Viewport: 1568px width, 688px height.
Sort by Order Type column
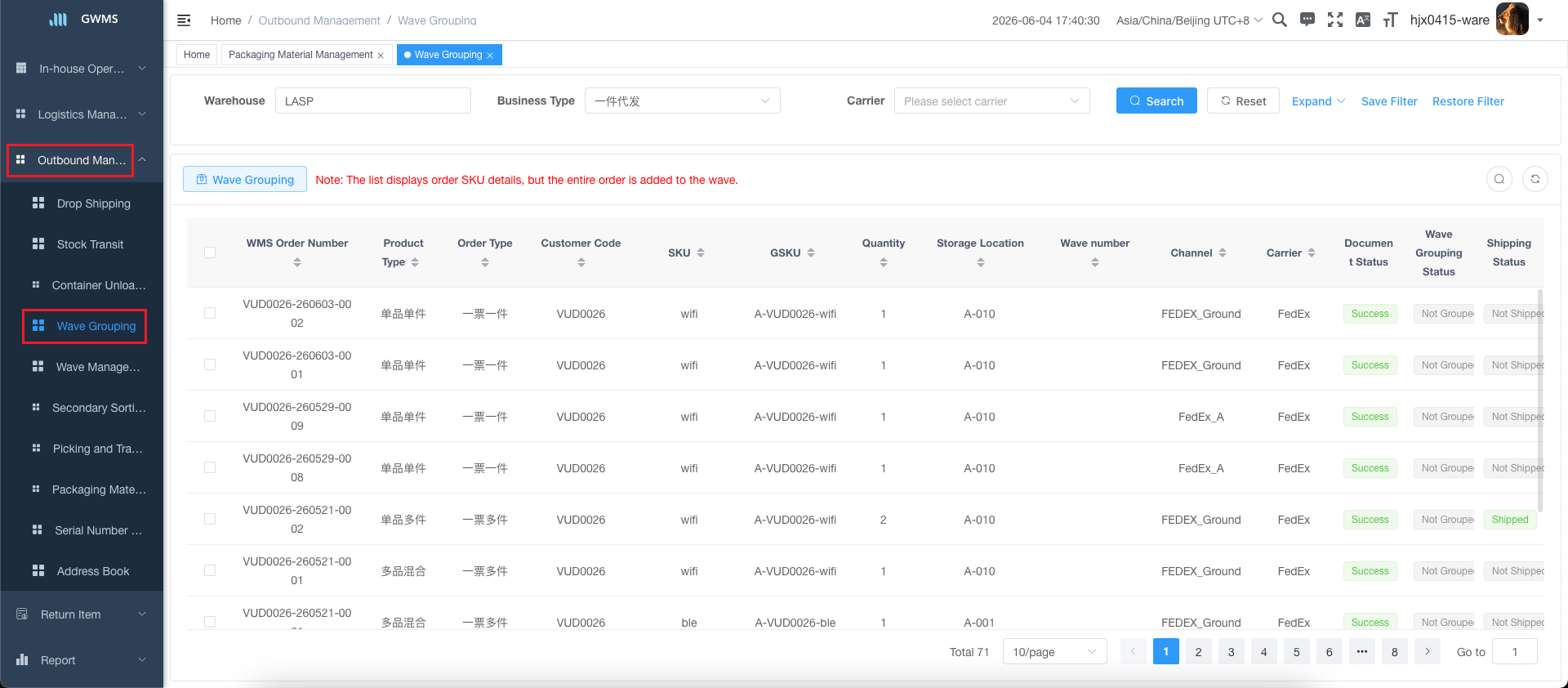point(485,262)
